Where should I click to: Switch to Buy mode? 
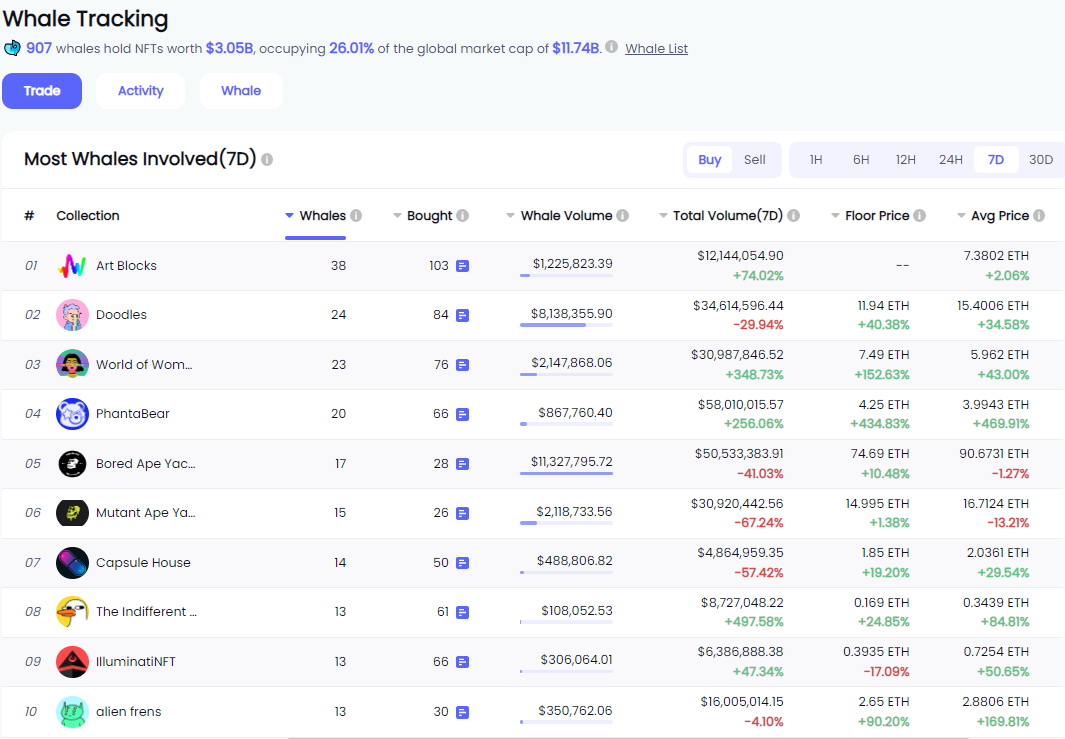tap(709, 160)
